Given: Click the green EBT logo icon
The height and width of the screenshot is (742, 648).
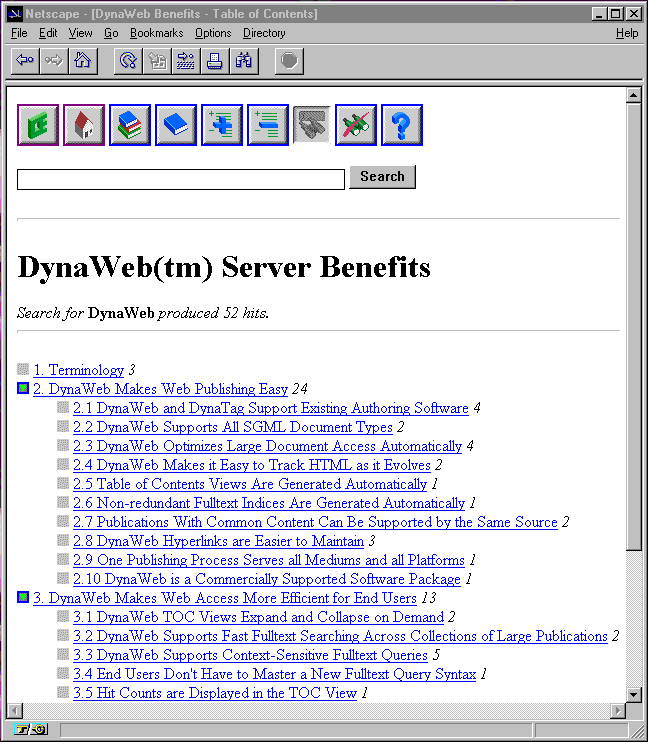Looking at the screenshot, I should pos(38,125).
